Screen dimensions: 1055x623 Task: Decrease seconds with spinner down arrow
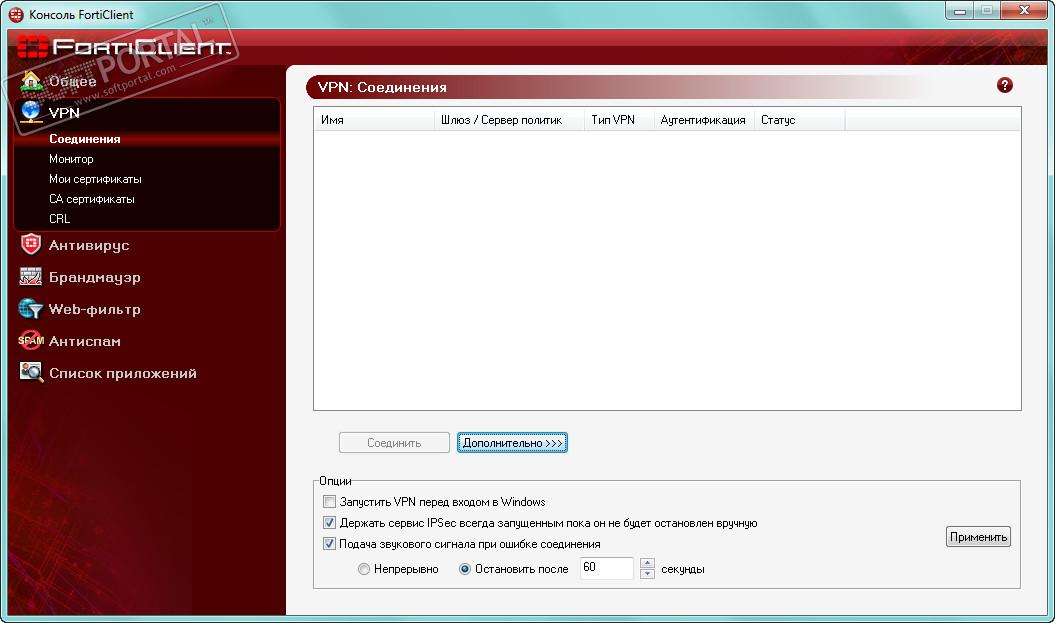(x=647, y=574)
